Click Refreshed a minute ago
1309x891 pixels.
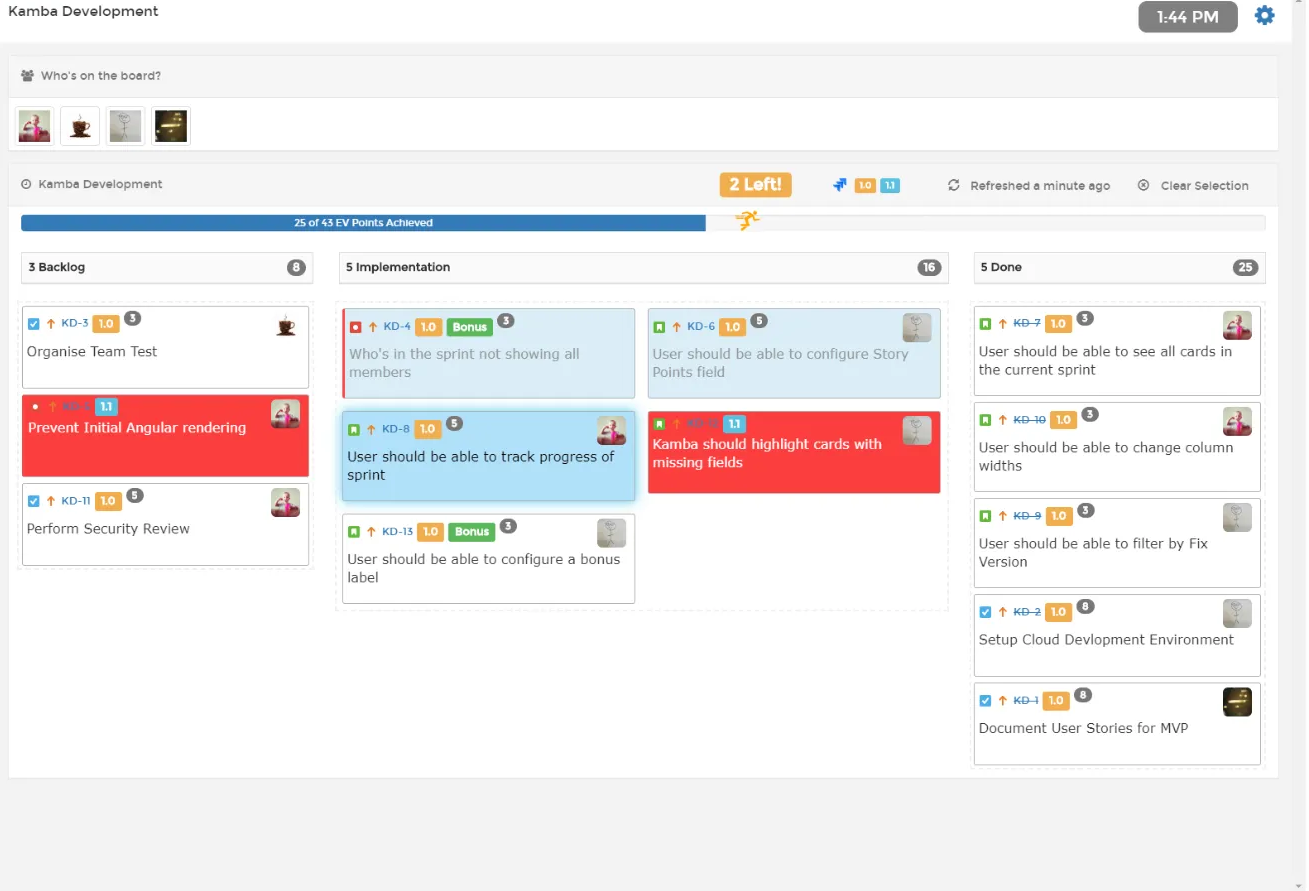tap(1040, 186)
